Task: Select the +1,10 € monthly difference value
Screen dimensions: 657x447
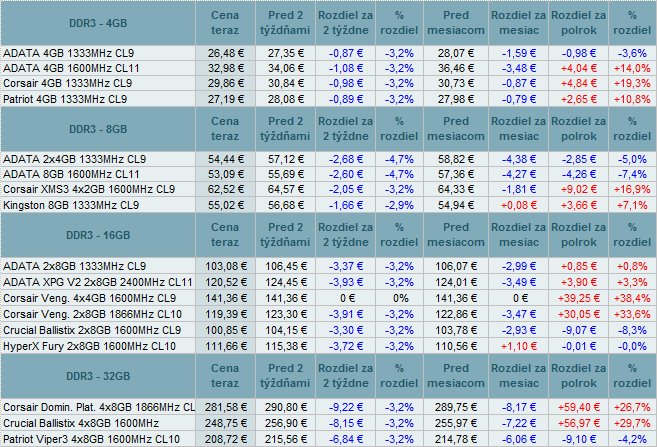Action: click(x=519, y=346)
